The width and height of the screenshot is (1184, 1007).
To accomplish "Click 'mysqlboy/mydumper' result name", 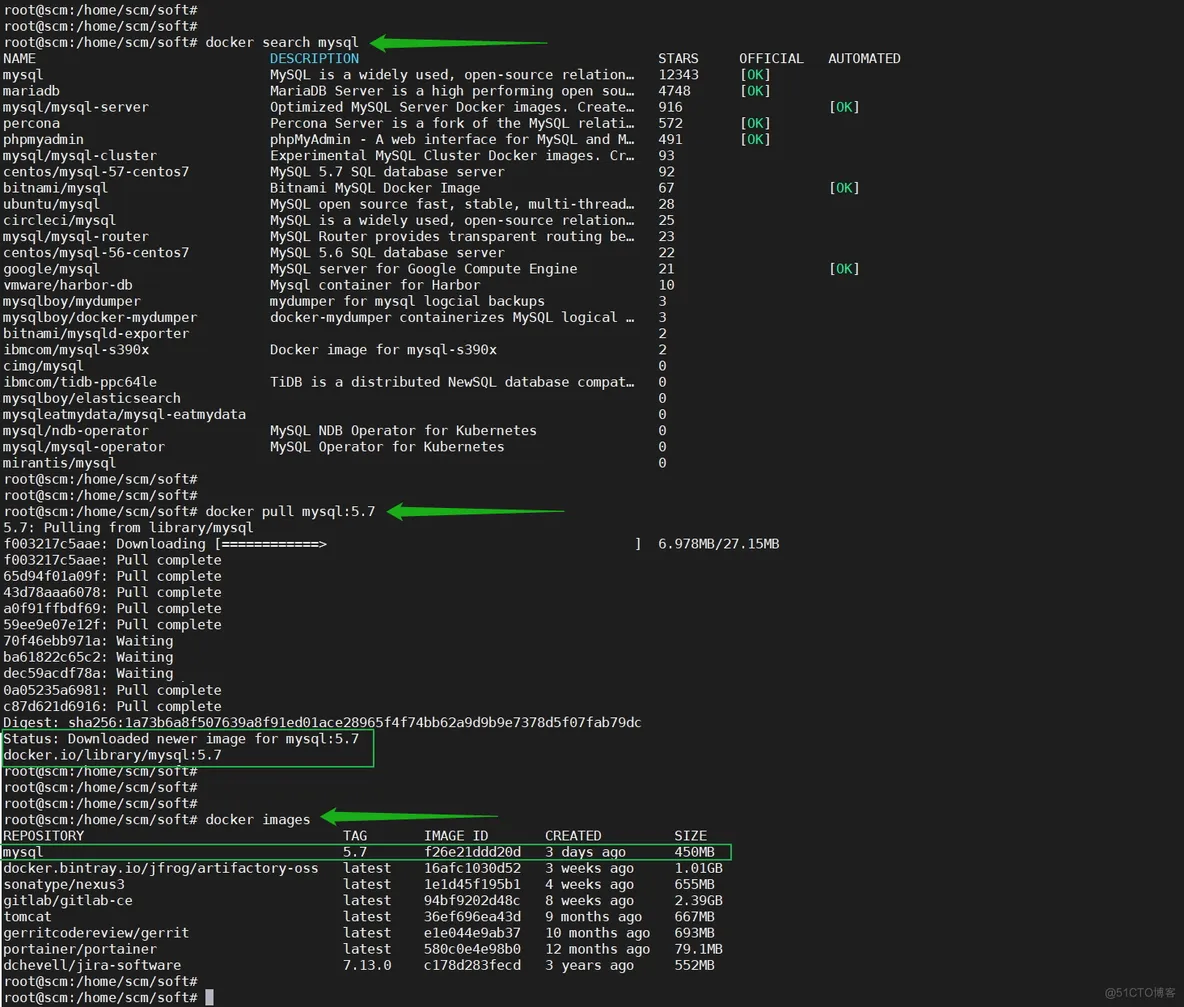I will pos(72,301).
